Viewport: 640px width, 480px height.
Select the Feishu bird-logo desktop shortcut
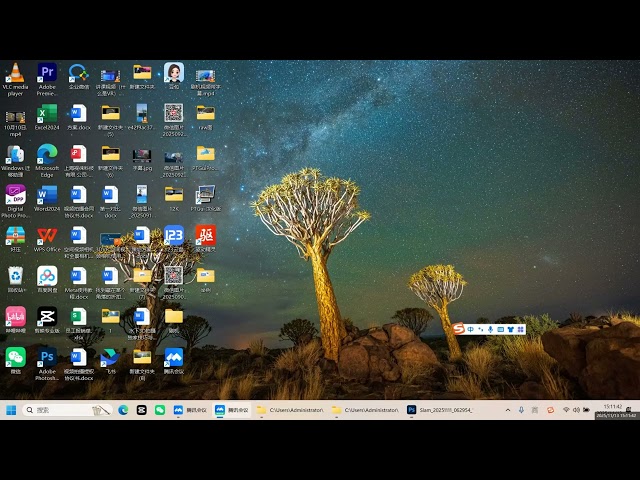[110, 361]
